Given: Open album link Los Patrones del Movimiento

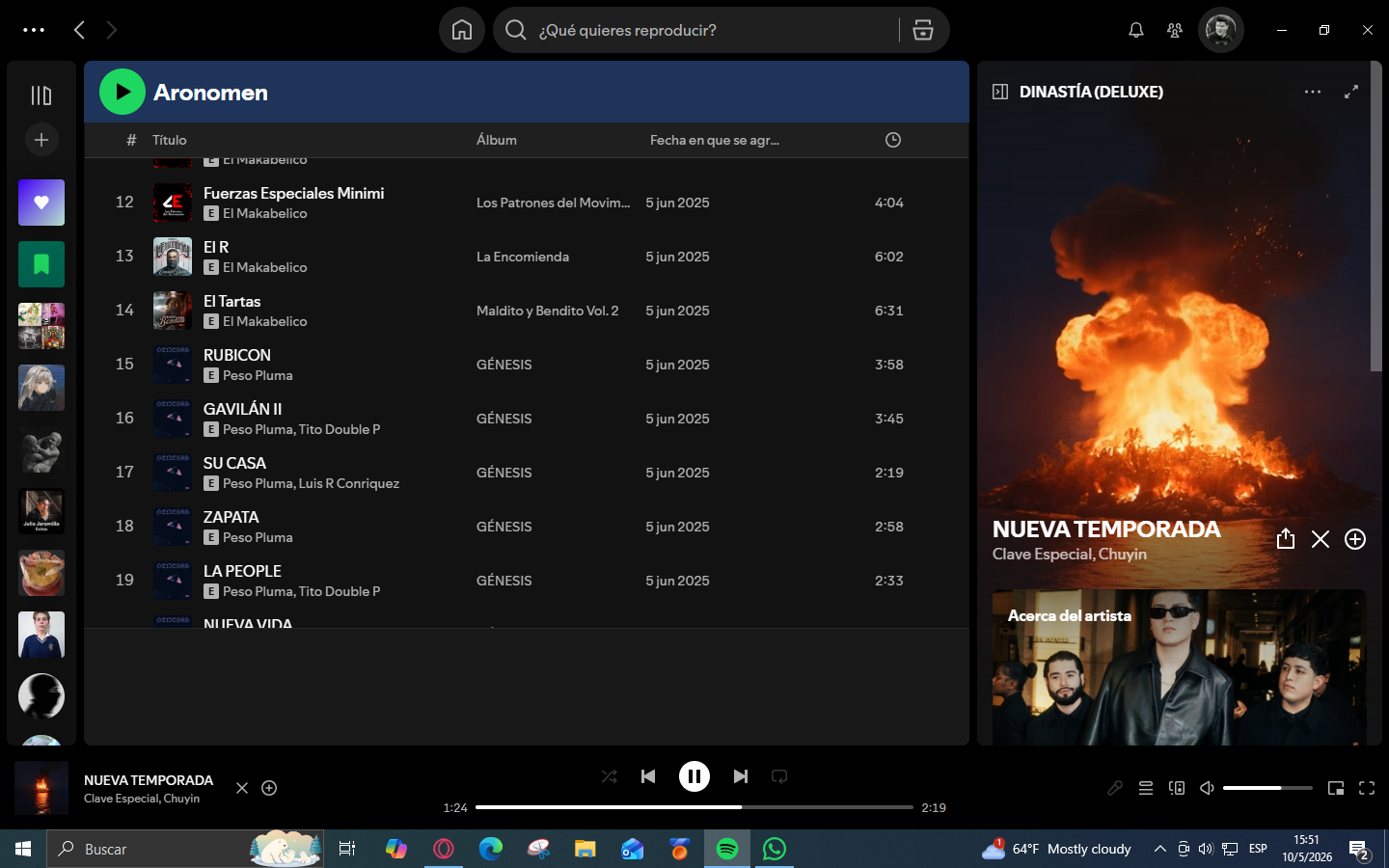Looking at the screenshot, I should tap(553, 203).
